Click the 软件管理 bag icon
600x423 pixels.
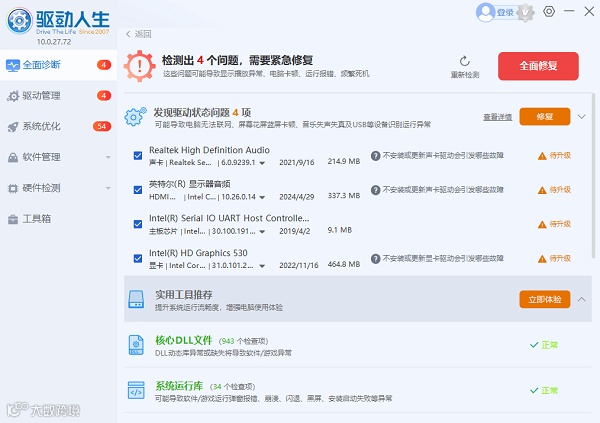point(13,157)
